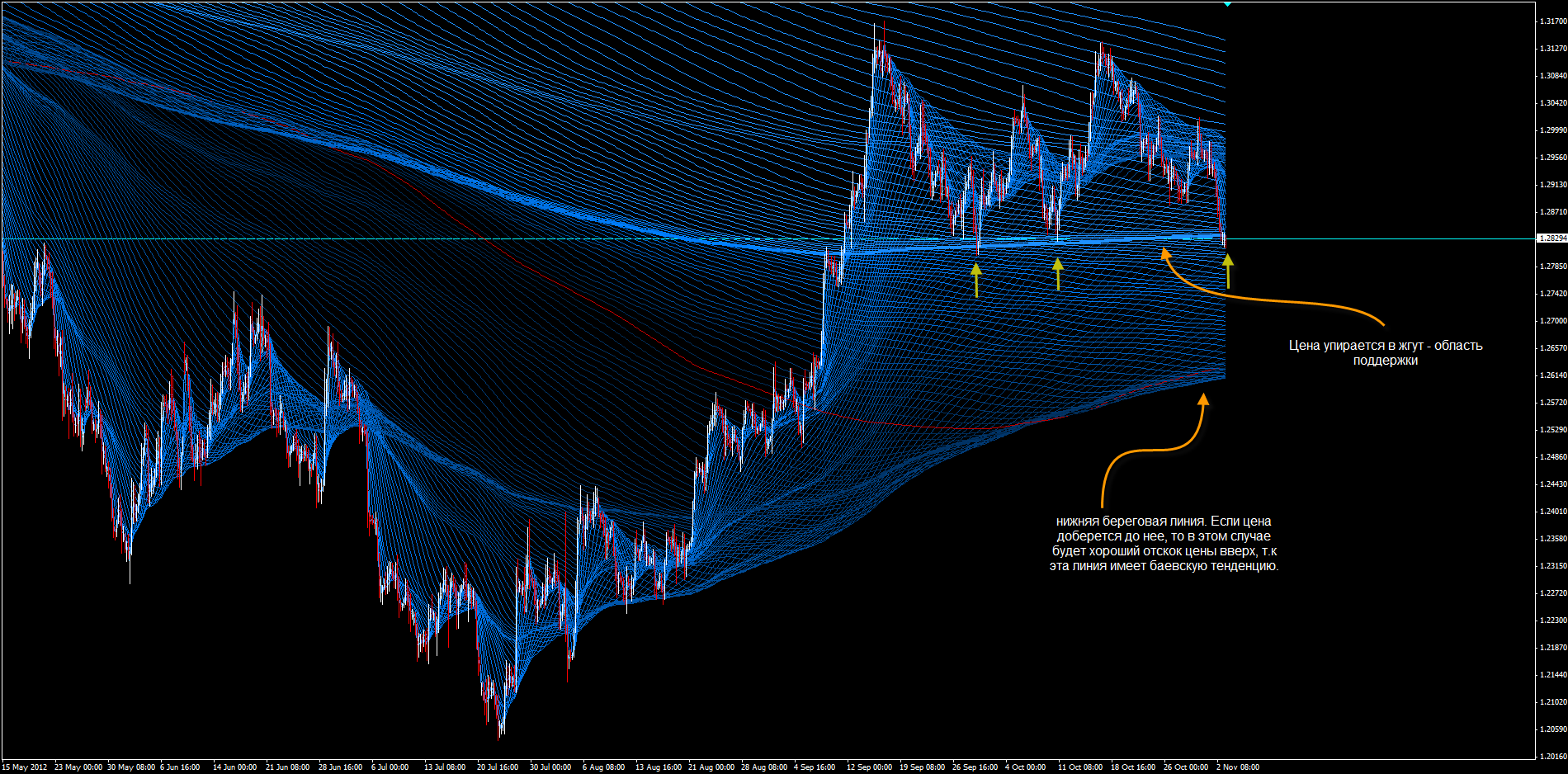Click the 1.29560 price axis label
The image size is (1568, 774).
1553,158
